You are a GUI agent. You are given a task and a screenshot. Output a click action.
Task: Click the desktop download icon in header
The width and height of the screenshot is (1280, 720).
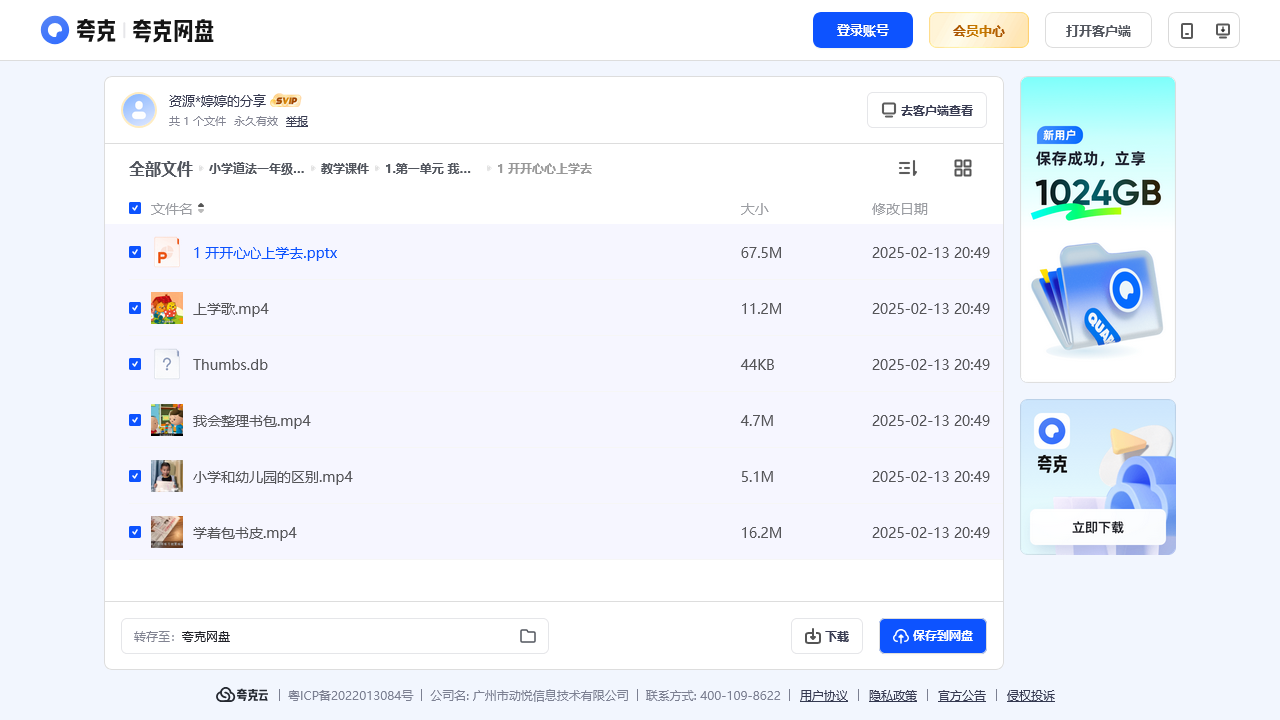(x=1222, y=30)
